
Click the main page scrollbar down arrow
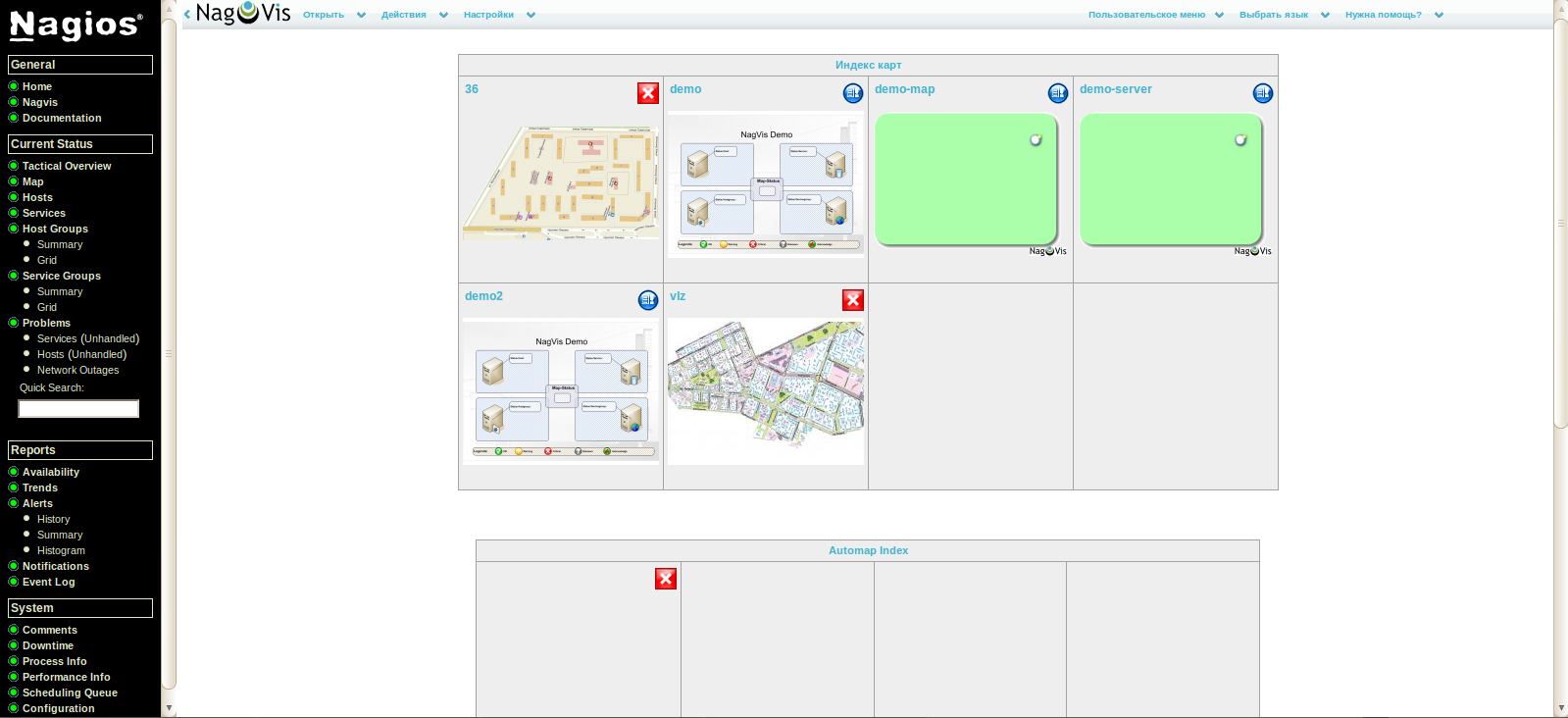[1561, 708]
